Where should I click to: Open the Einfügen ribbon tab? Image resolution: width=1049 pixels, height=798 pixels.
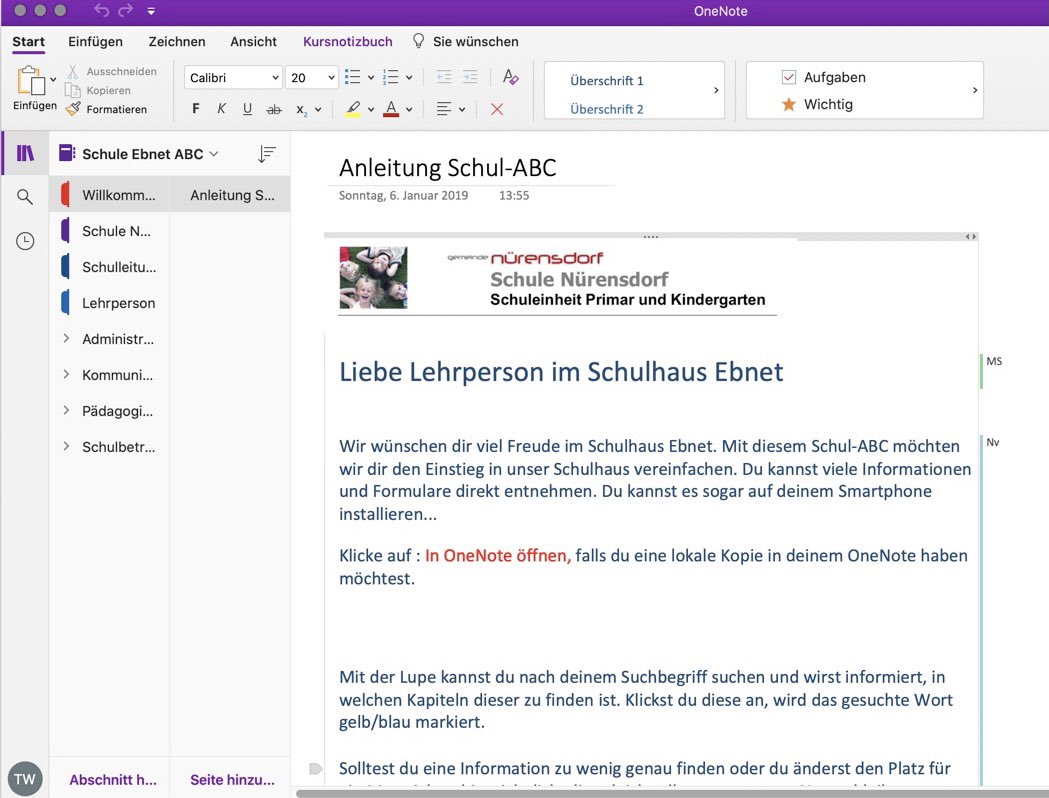click(x=96, y=41)
